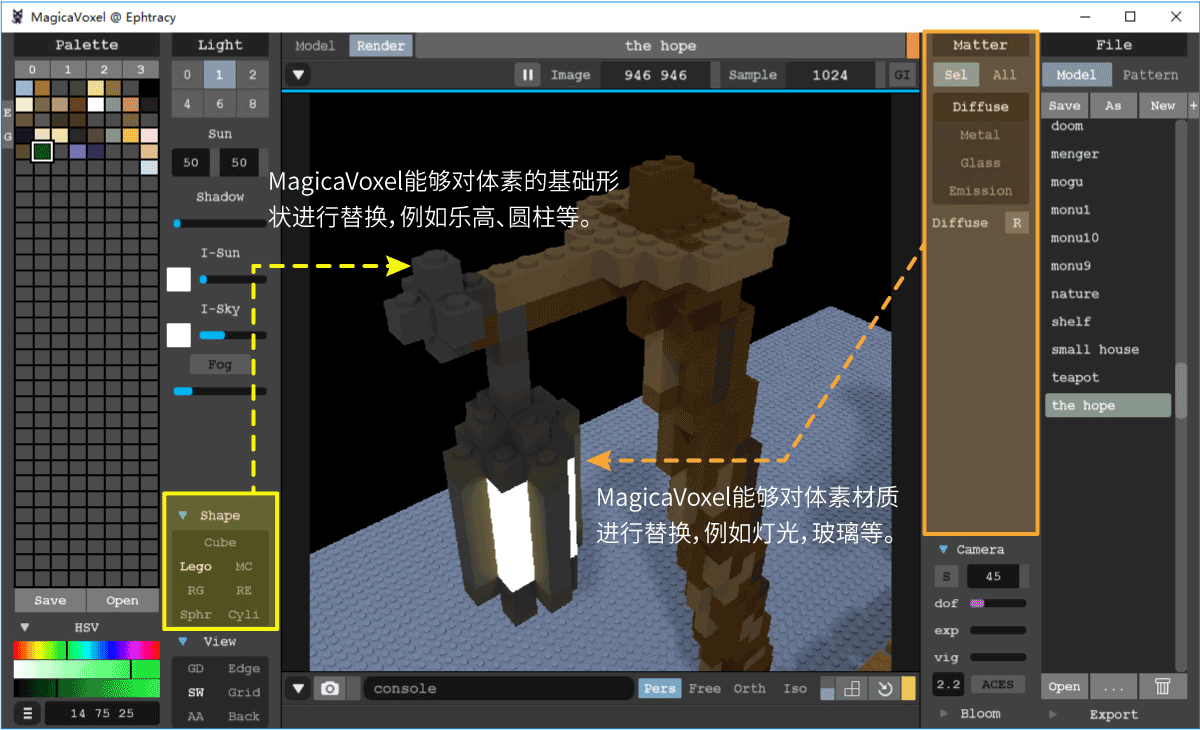Image resolution: width=1200 pixels, height=730 pixels.
Task: Delete the model with the trash icon
Action: (x=1163, y=686)
